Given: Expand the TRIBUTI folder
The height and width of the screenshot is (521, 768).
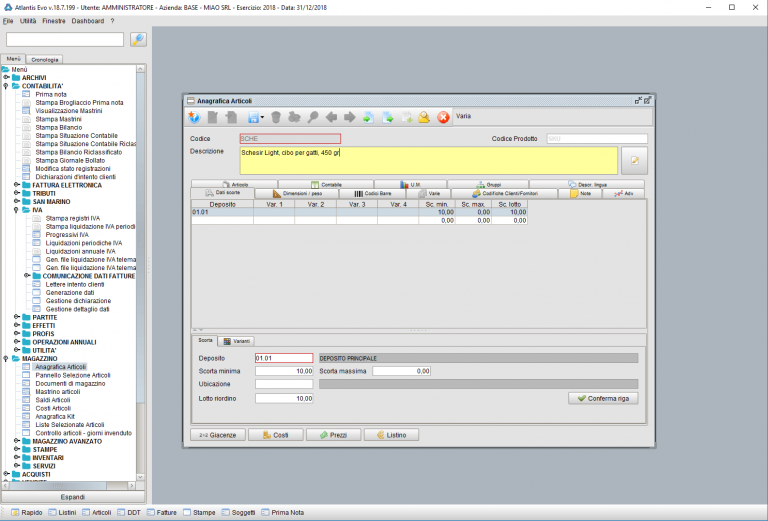Looking at the screenshot, I should click(x=17, y=193).
